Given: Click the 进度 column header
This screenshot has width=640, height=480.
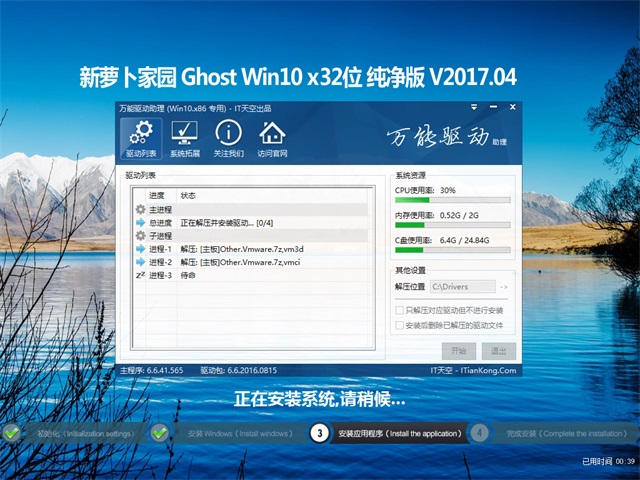Looking at the screenshot, I should [157, 196].
